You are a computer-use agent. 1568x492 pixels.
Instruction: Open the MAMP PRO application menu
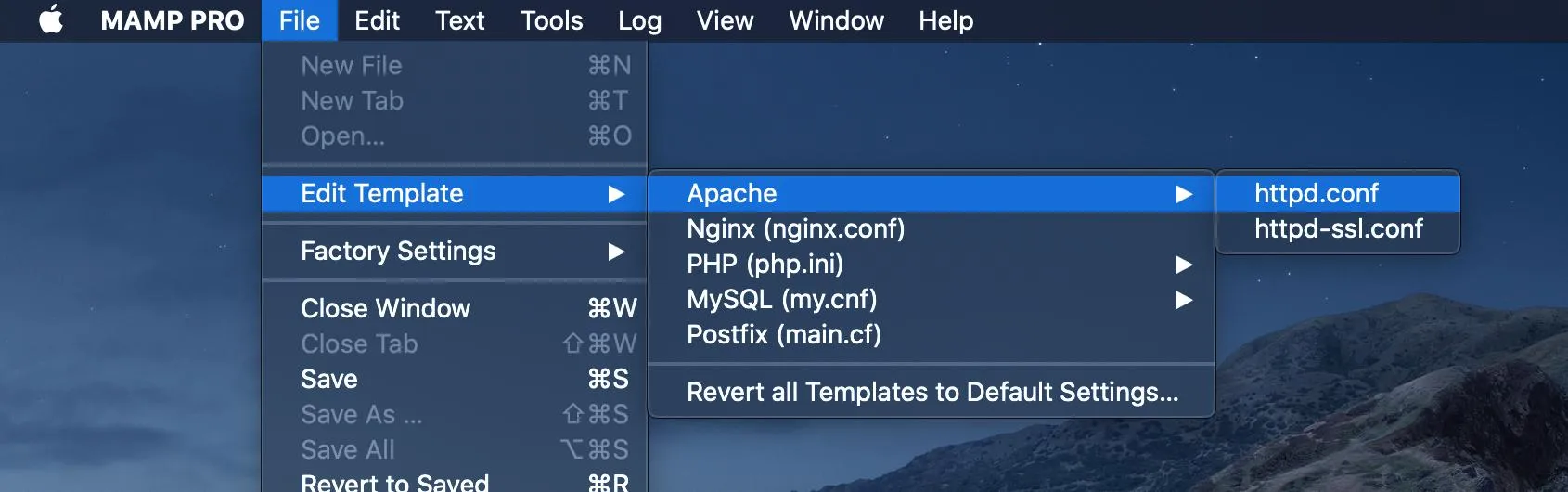(x=173, y=20)
